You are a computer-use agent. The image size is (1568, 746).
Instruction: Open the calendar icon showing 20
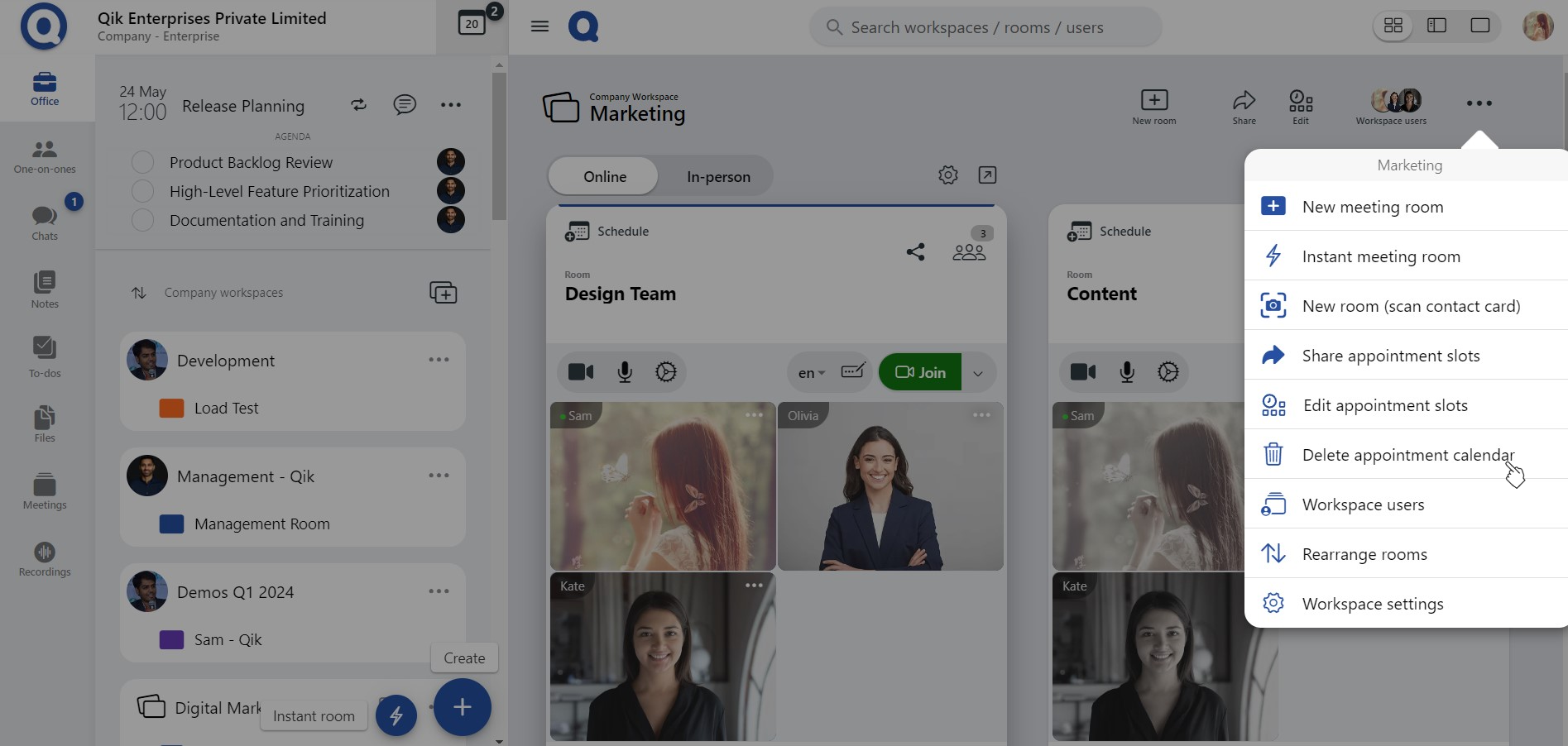tap(472, 24)
